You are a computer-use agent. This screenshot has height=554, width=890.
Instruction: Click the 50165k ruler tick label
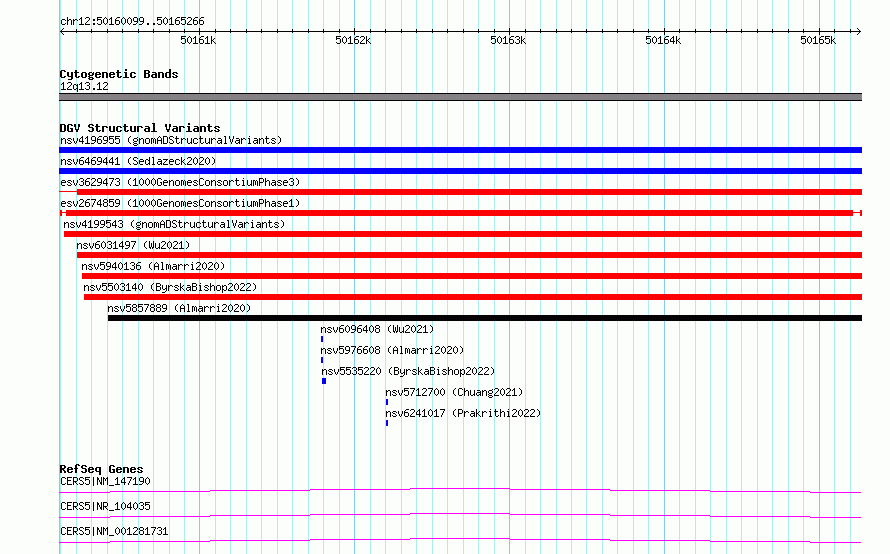tap(818, 40)
